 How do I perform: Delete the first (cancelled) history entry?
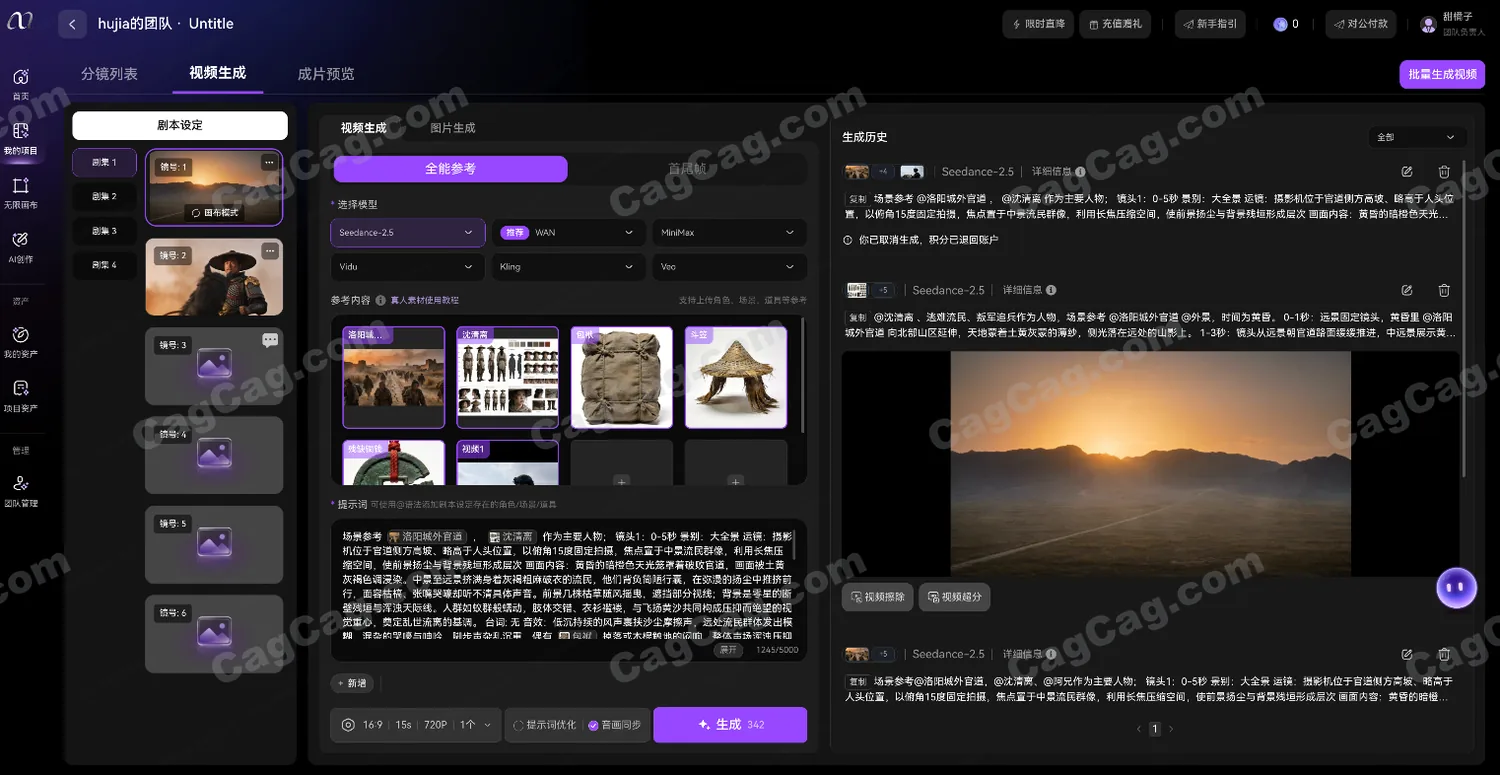(1444, 172)
